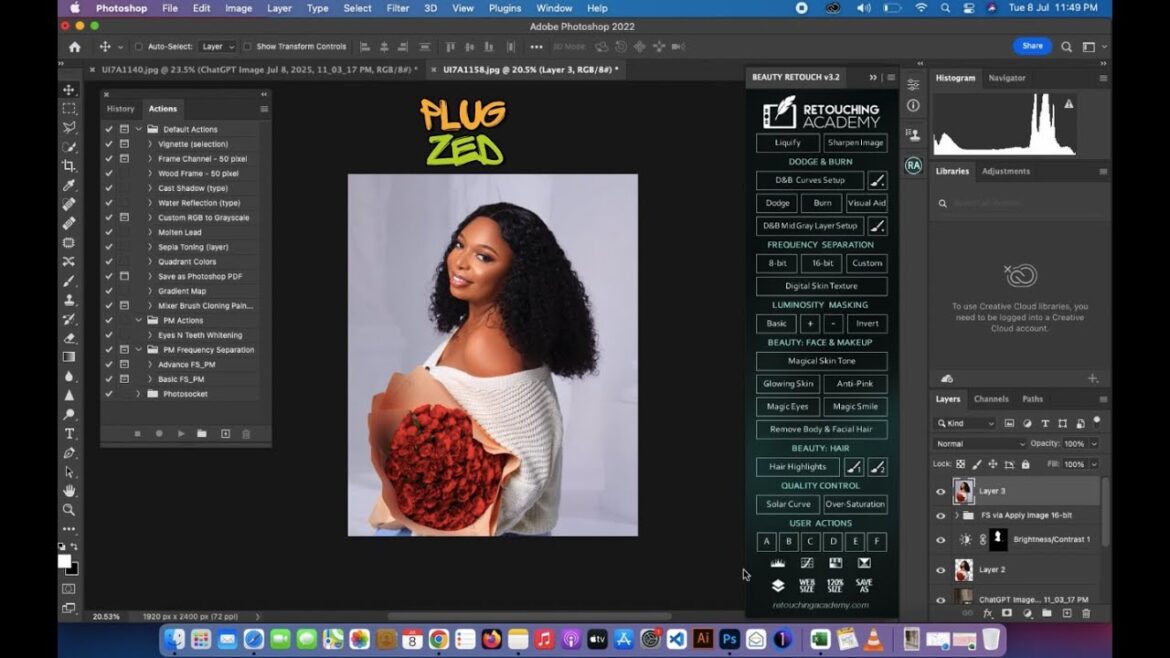Enable the Auto-Select checkbox
The width and height of the screenshot is (1170, 658).
139,47
